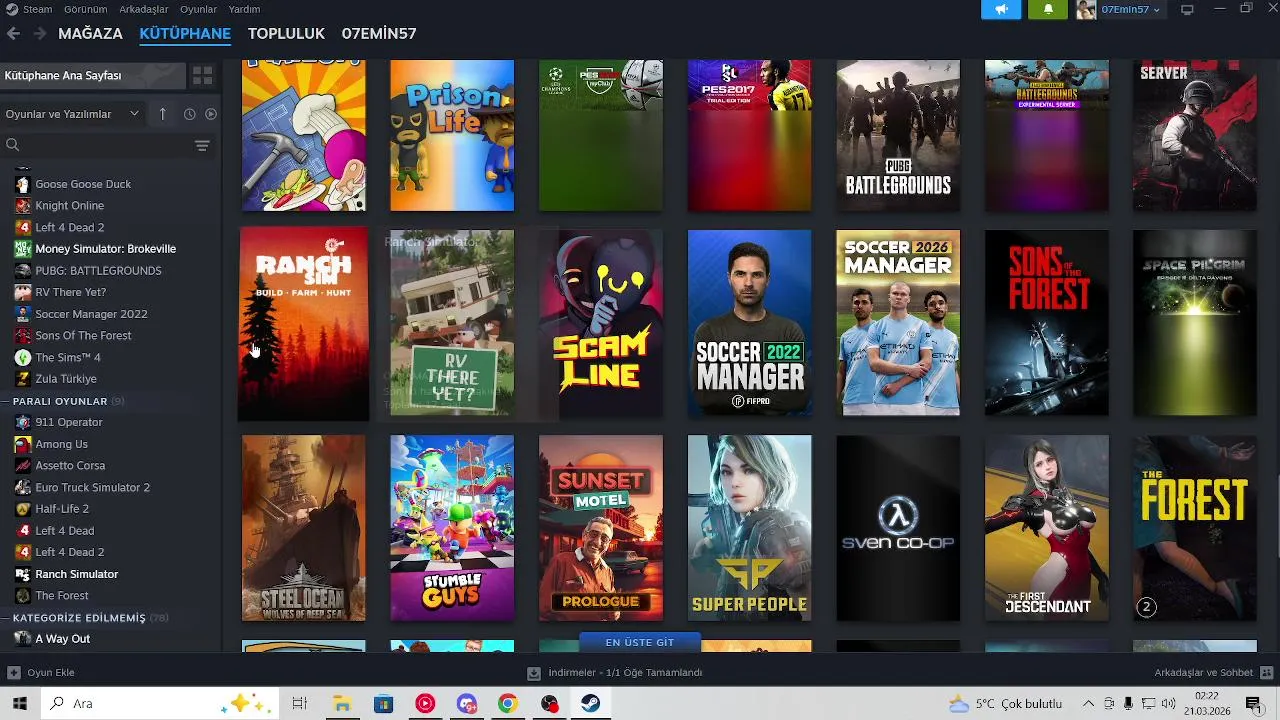Open İndirmeler download status link

(x=615, y=673)
